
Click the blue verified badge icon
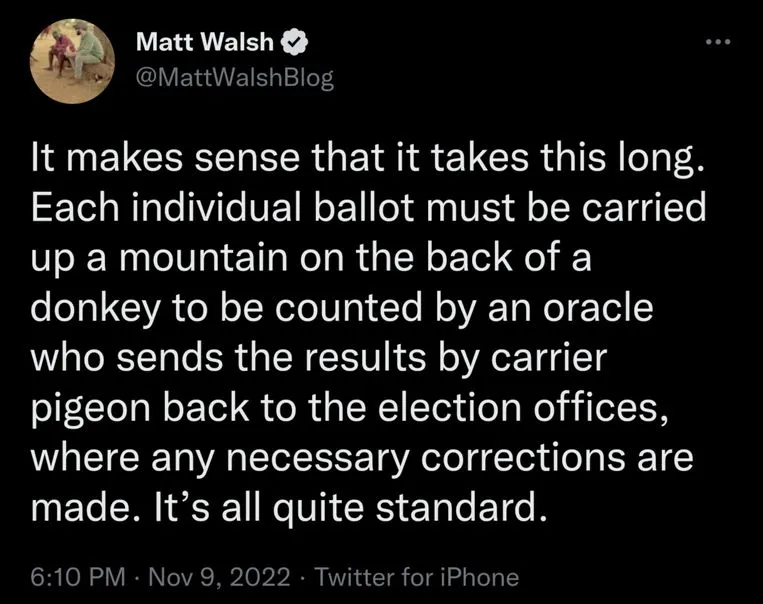(295, 45)
